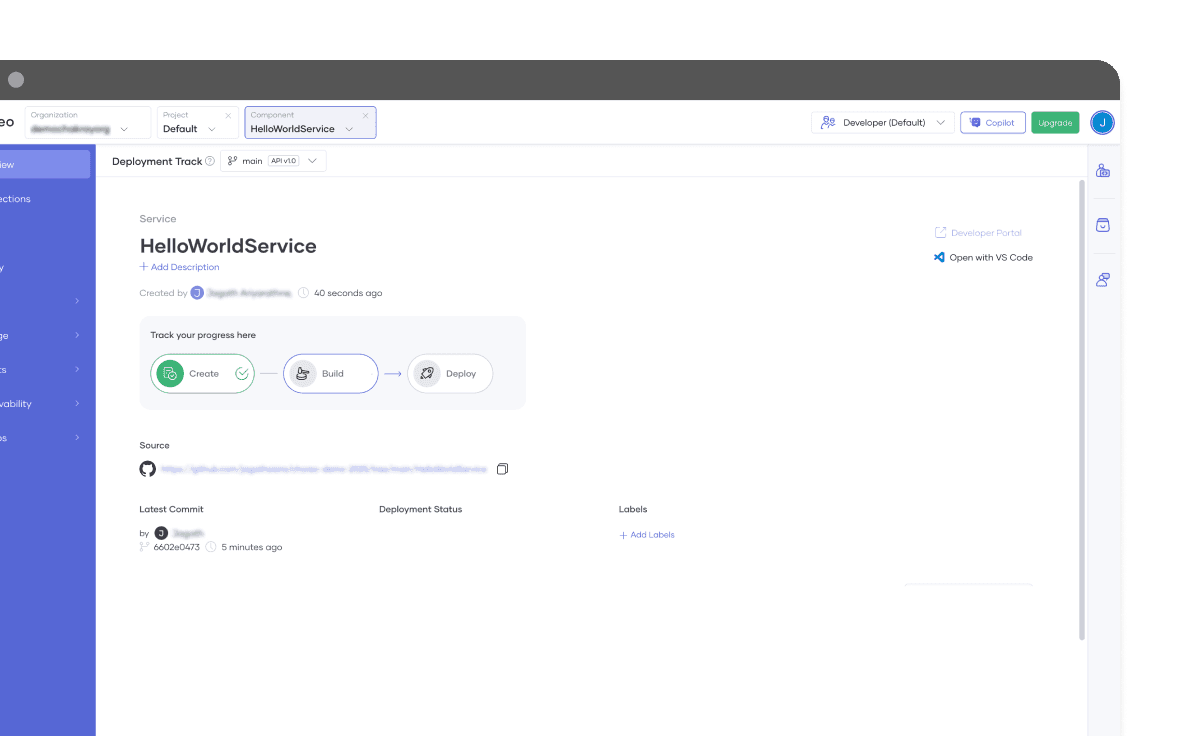This screenshot has width=1180, height=736.
Task: Click the top icon in right sidebar
Action: click(1102, 171)
